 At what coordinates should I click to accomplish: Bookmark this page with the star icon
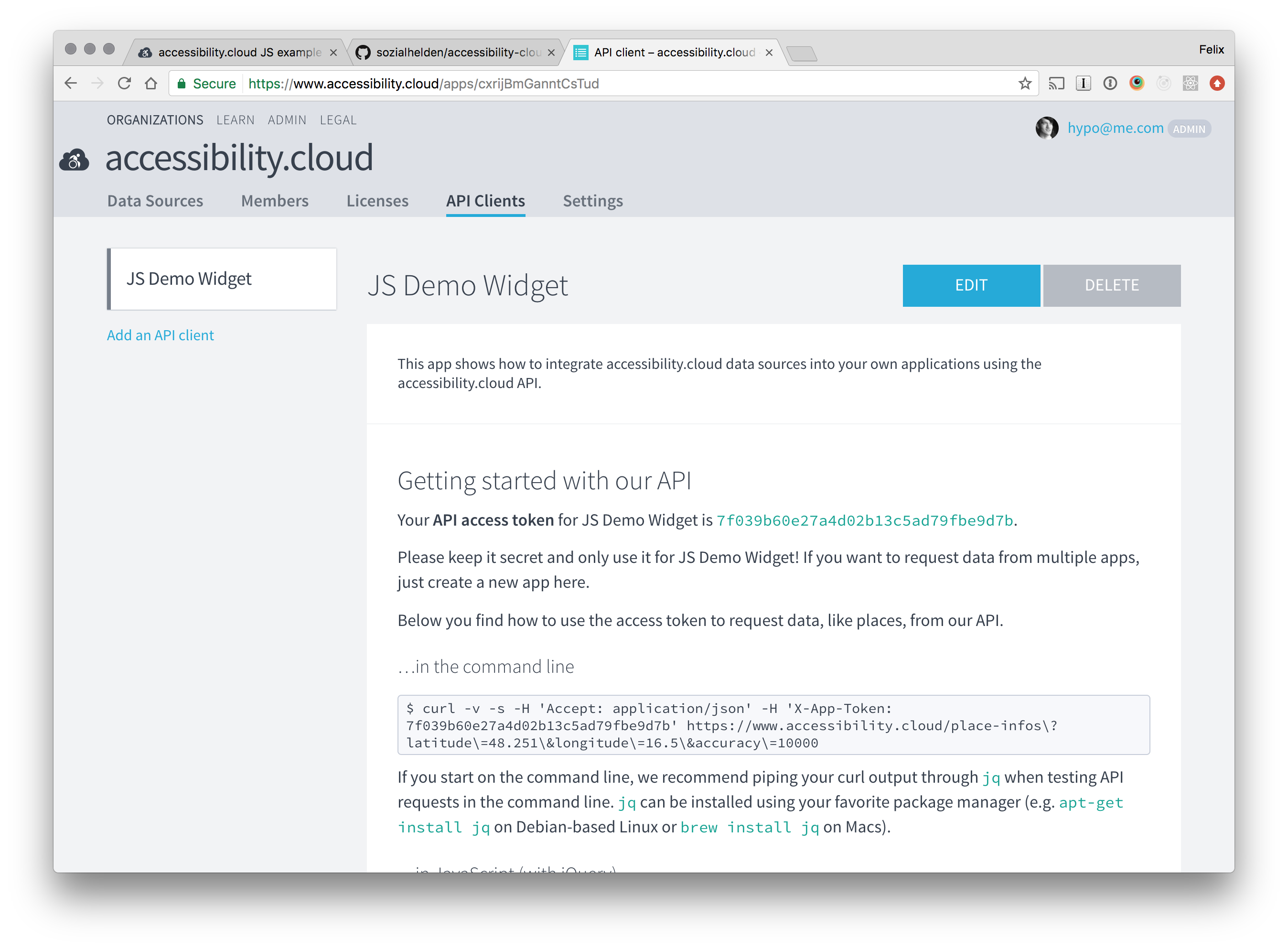tap(1025, 83)
